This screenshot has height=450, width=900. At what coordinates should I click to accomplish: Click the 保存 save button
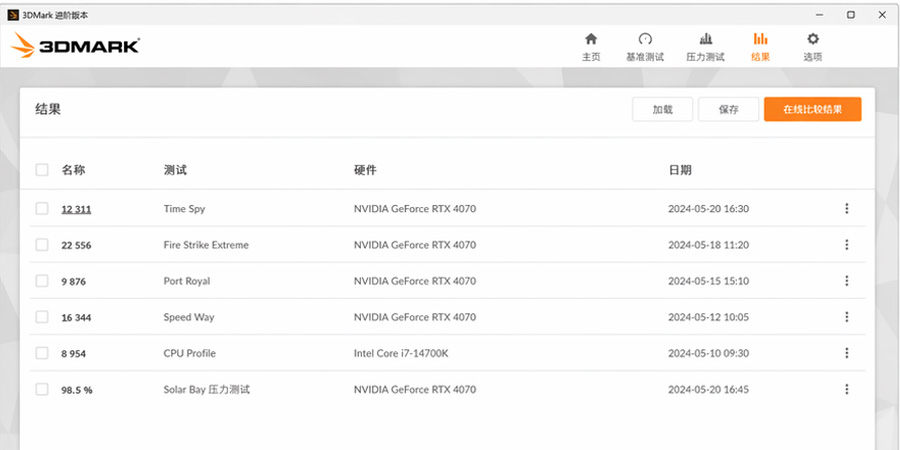tap(728, 109)
